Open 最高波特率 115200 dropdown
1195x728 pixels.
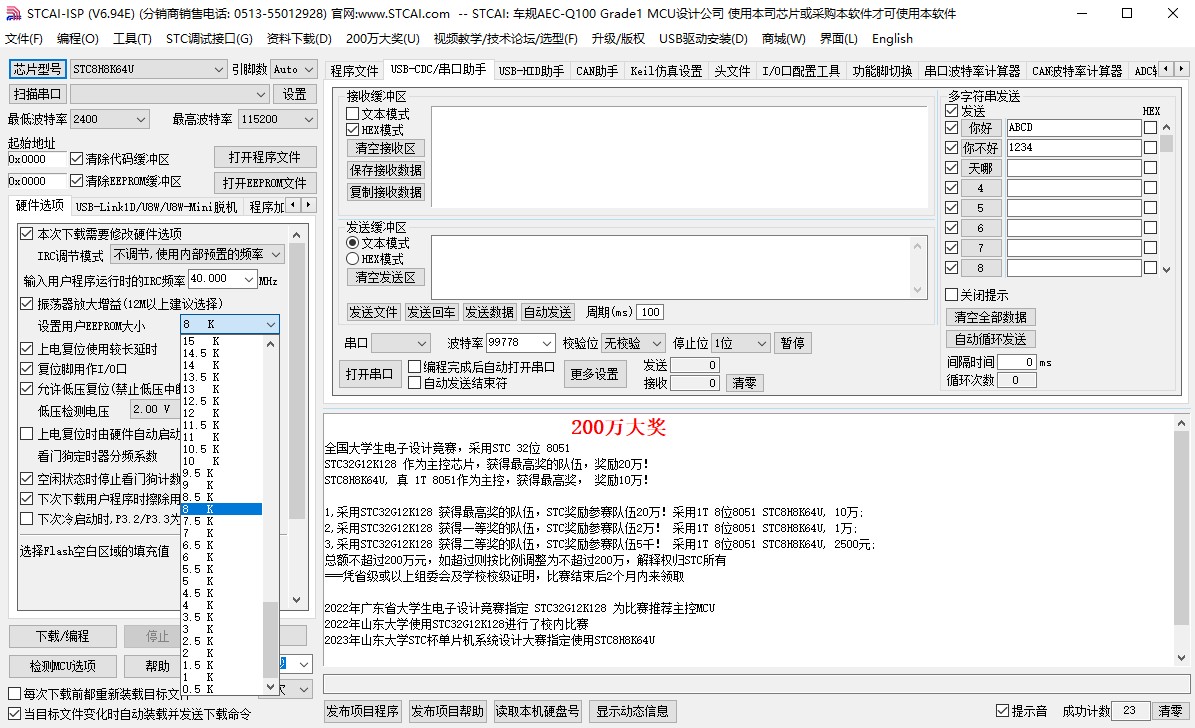[277, 119]
